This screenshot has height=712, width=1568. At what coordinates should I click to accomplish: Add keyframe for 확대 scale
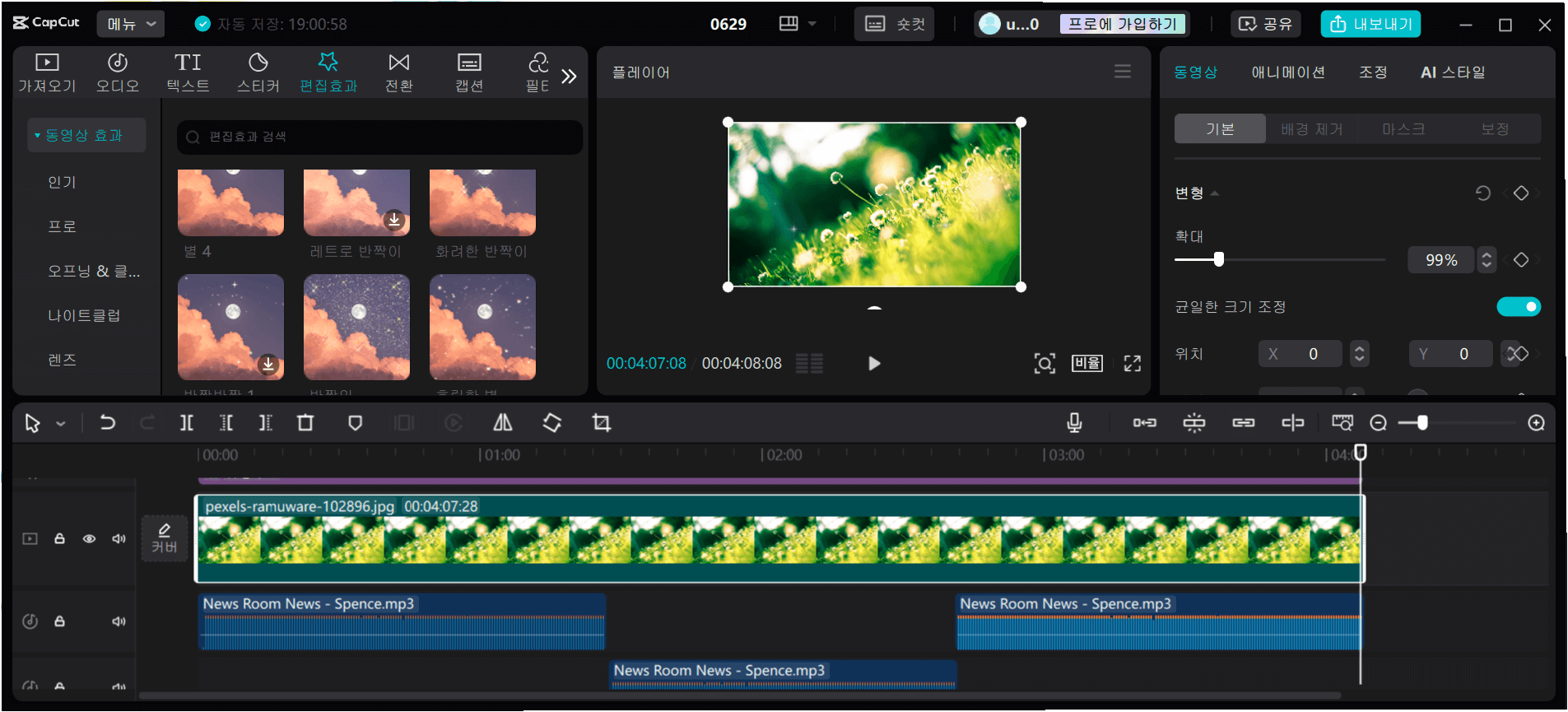[x=1521, y=259]
